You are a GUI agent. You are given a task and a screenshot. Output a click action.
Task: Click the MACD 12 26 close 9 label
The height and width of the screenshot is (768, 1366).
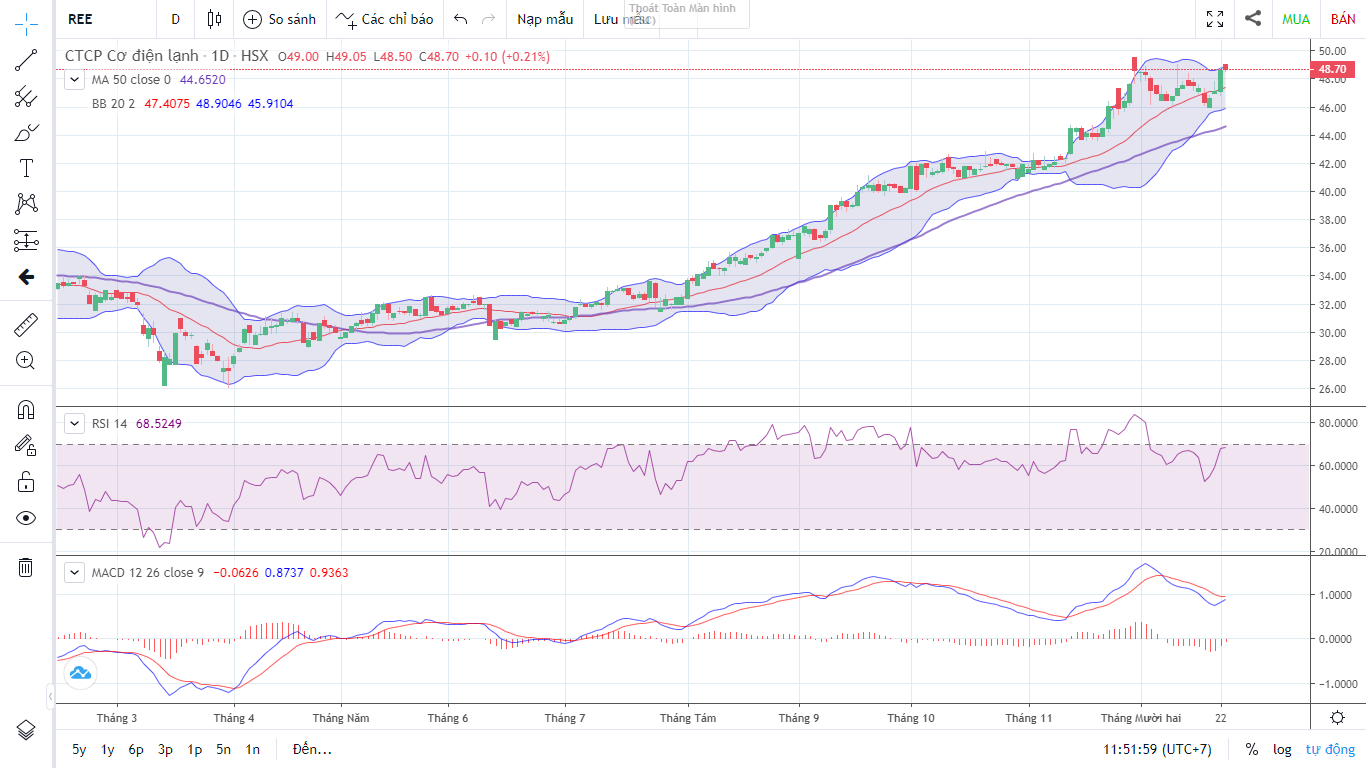click(x=148, y=573)
